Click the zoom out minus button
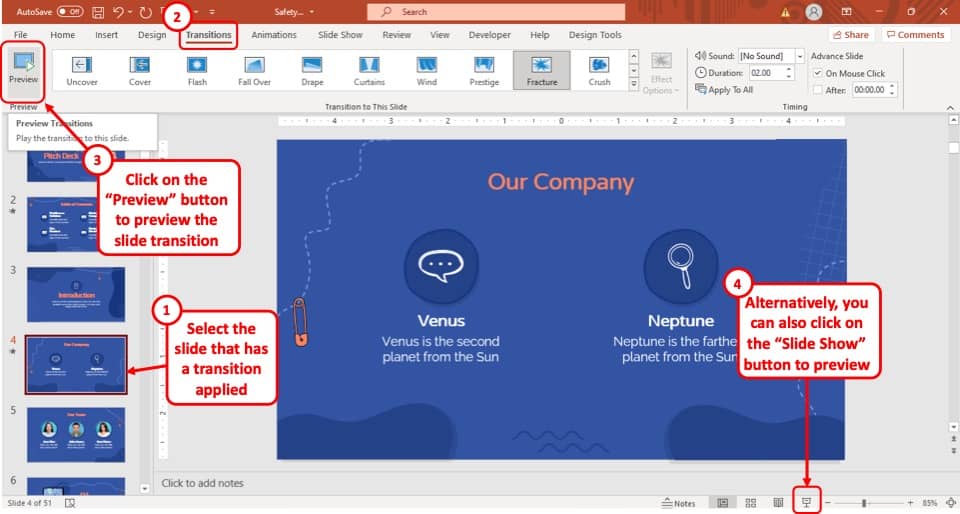The width and height of the screenshot is (960, 514). tap(828, 503)
